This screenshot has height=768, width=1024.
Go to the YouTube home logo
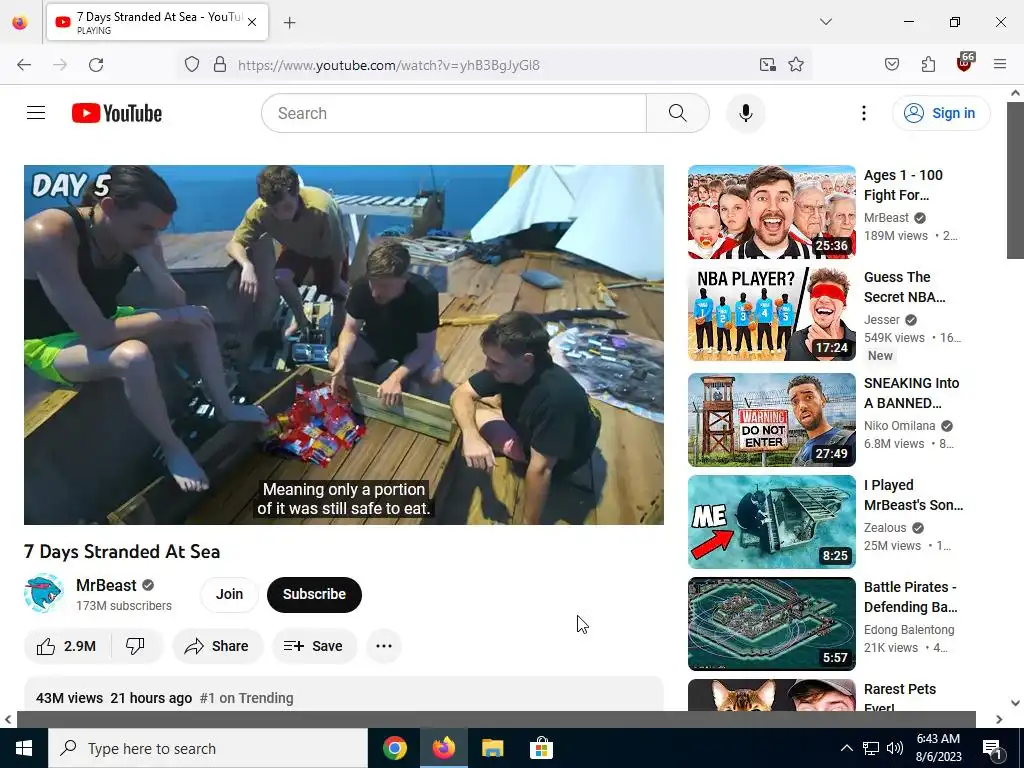click(x=116, y=113)
